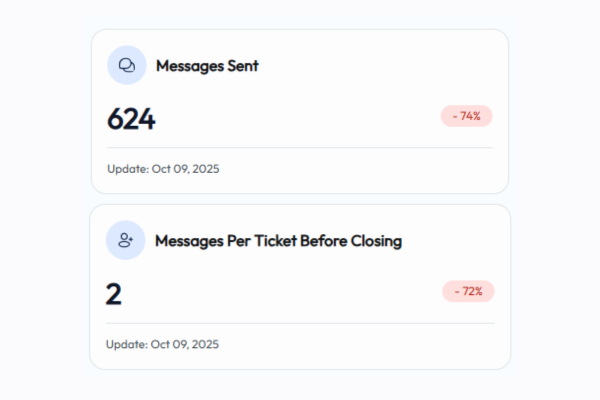This screenshot has height=400, width=600.
Task: Click blank area right of Before Closing title
Action: [x=450, y=241]
